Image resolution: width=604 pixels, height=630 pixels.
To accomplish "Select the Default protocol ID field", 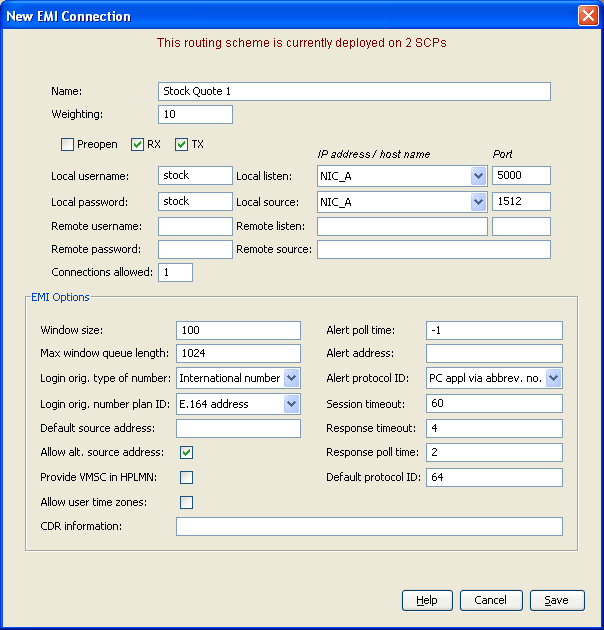I will (494, 477).
